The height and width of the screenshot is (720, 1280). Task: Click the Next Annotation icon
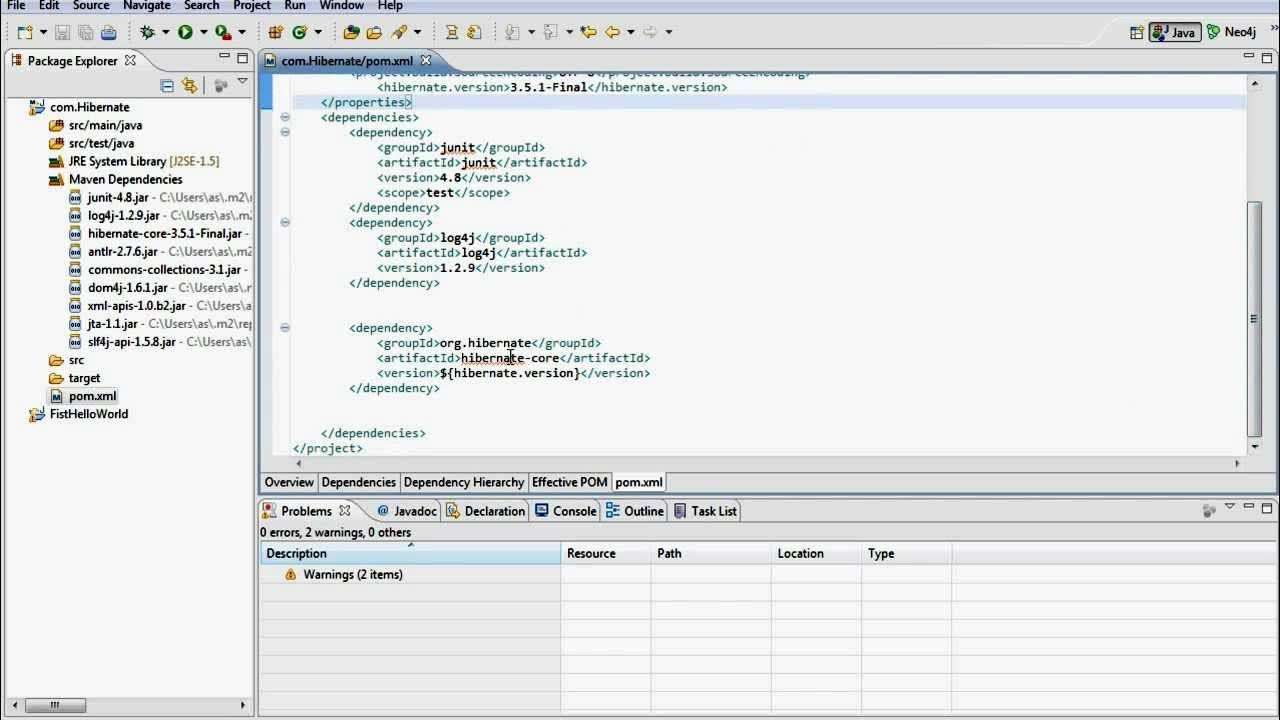[x=513, y=32]
